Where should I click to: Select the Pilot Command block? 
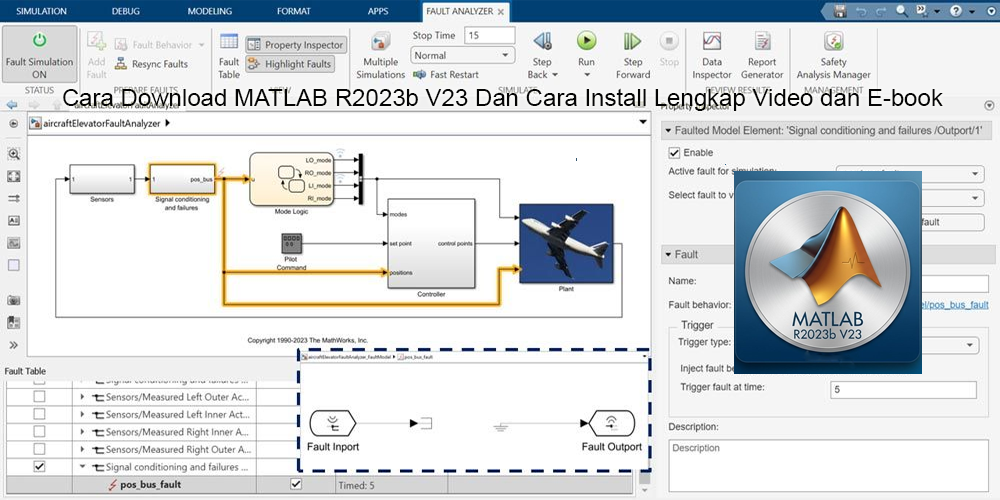[291, 243]
